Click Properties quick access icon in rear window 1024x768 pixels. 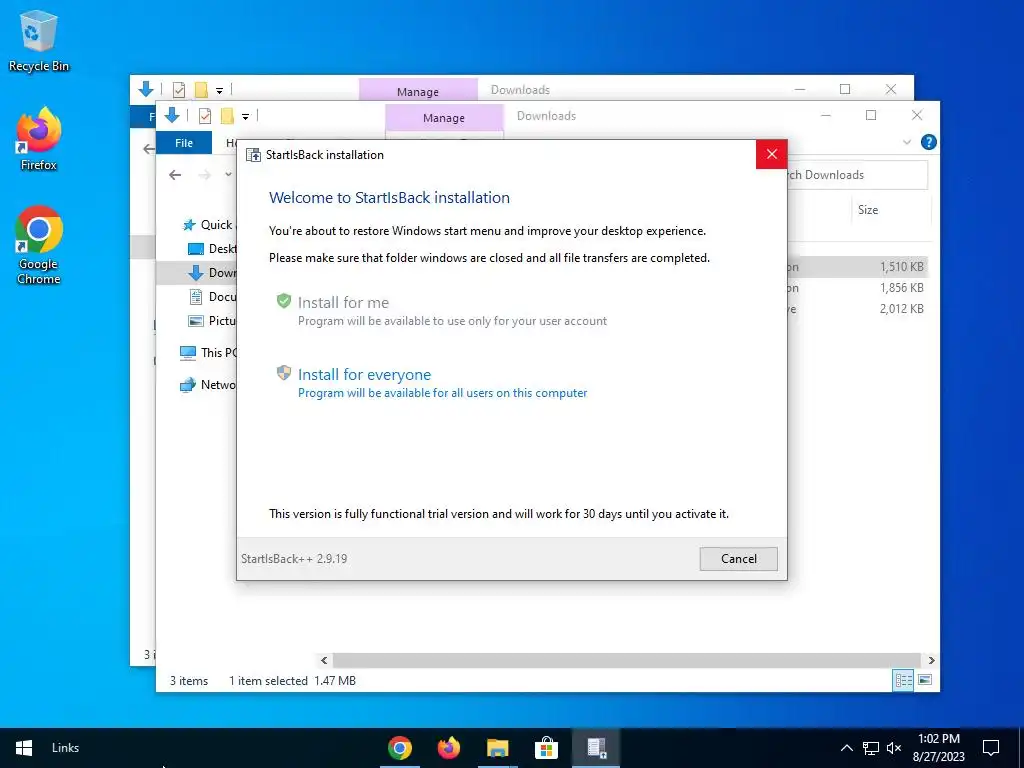(x=178, y=89)
